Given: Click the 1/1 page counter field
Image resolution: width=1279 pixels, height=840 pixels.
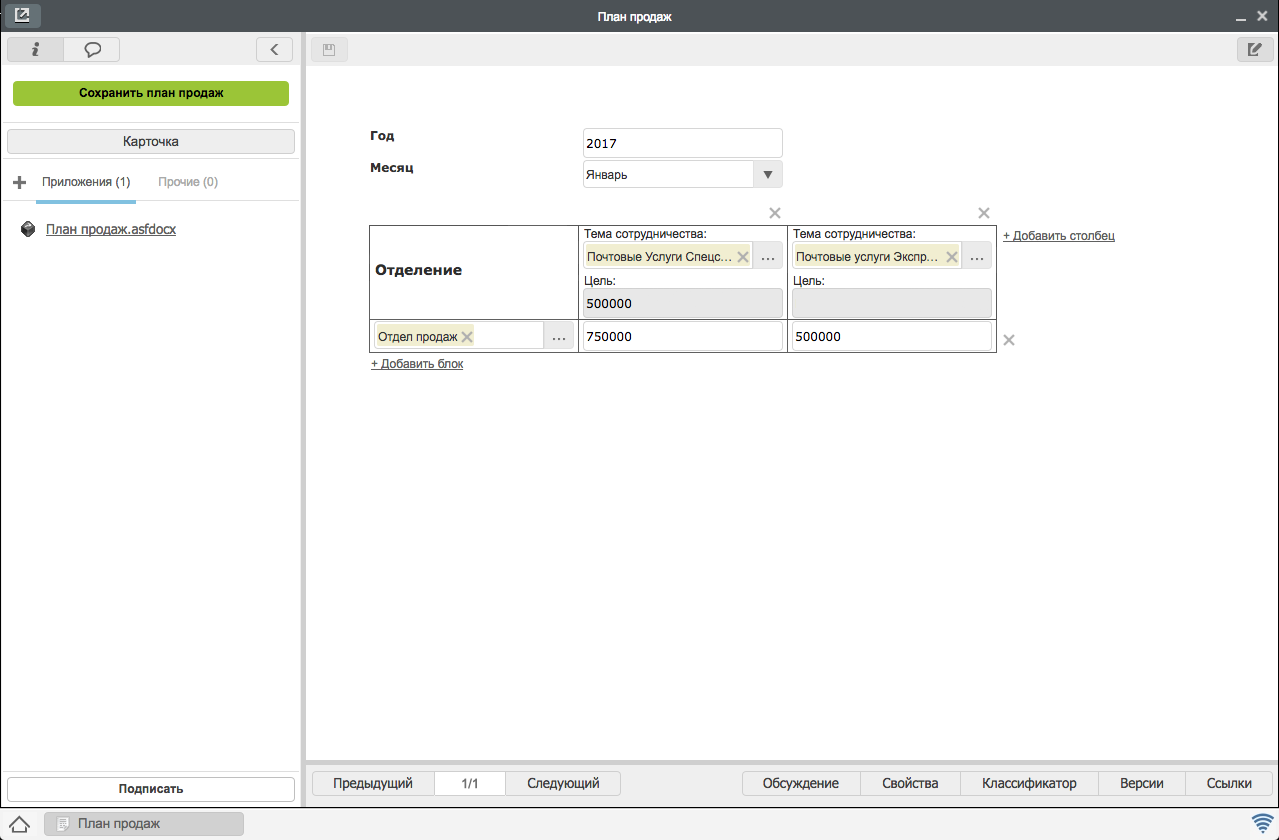Looking at the screenshot, I should [470, 784].
